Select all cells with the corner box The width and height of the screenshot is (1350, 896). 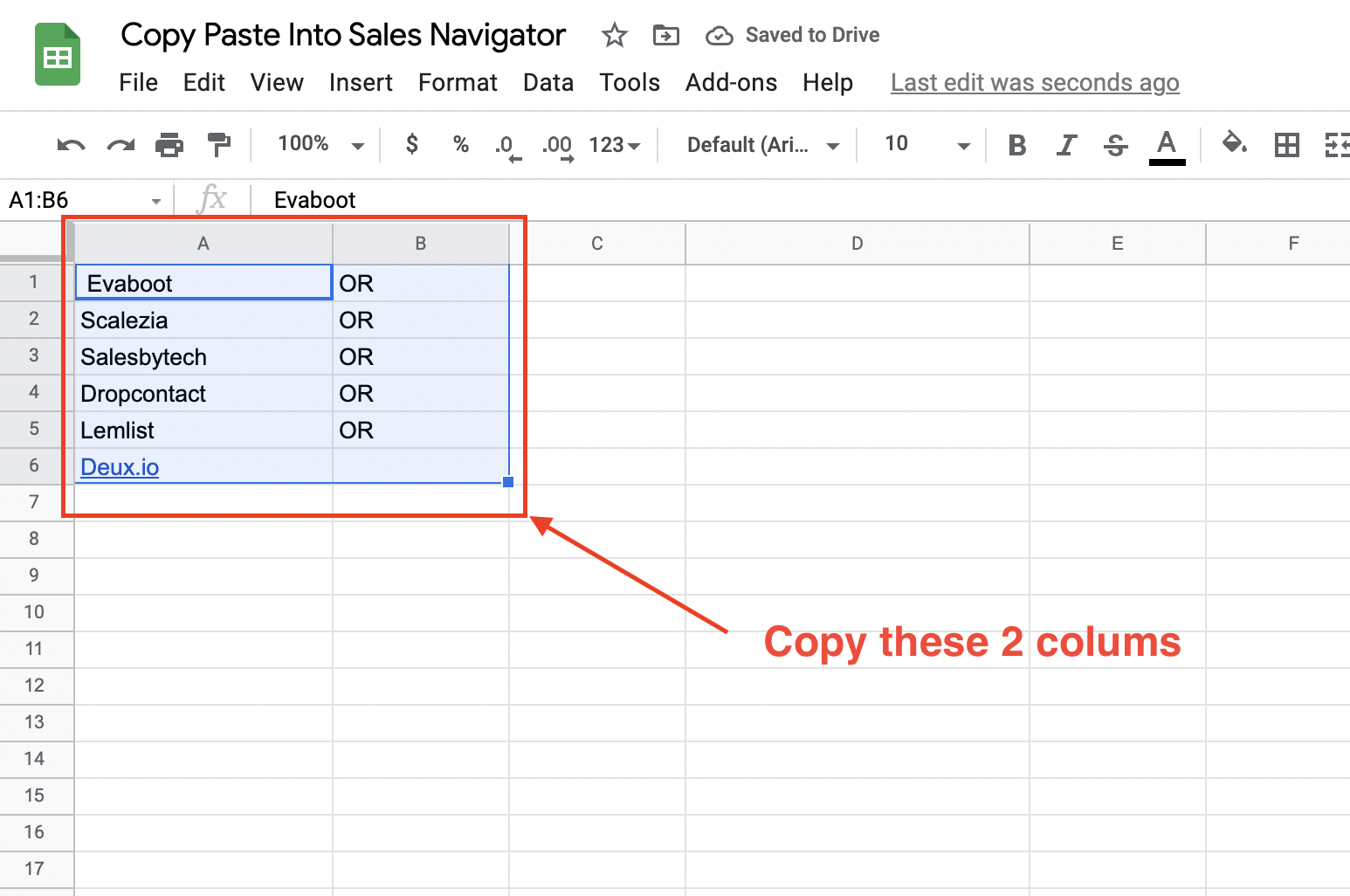pos(37,241)
